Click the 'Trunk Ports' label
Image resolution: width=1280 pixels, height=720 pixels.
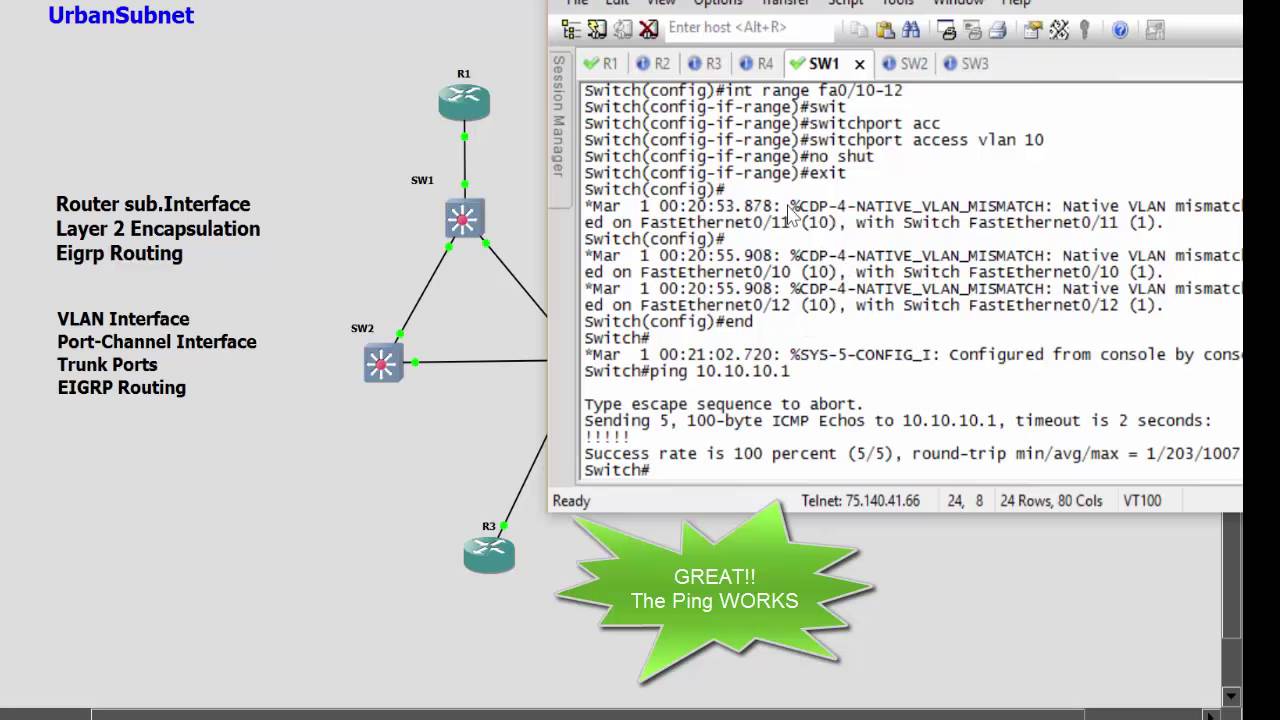coord(107,365)
